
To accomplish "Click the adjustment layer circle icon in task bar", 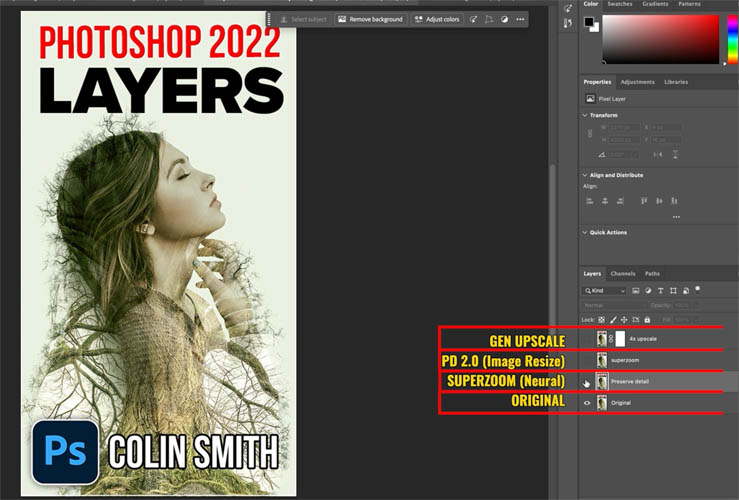I will pyautogui.click(x=504, y=19).
